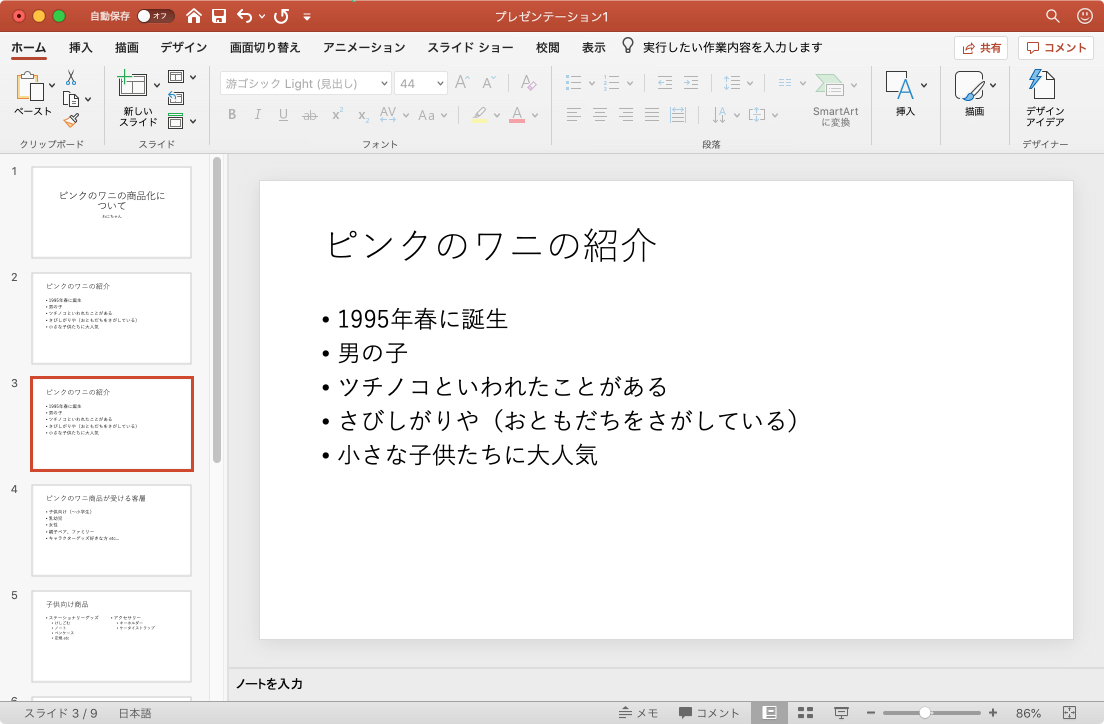Select the Format Painter brush icon
Image resolution: width=1104 pixels, height=724 pixels.
coord(71,120)
